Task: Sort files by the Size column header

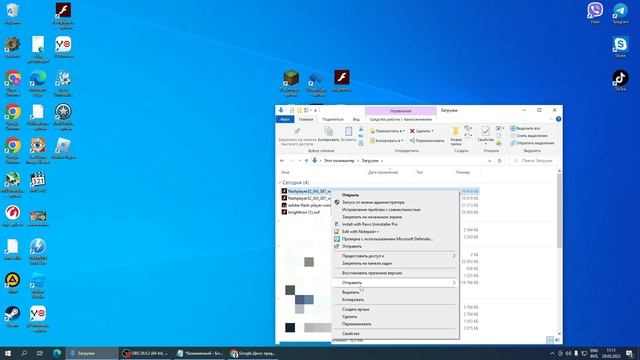Action: pyautogui.click(x=463, y=172)
